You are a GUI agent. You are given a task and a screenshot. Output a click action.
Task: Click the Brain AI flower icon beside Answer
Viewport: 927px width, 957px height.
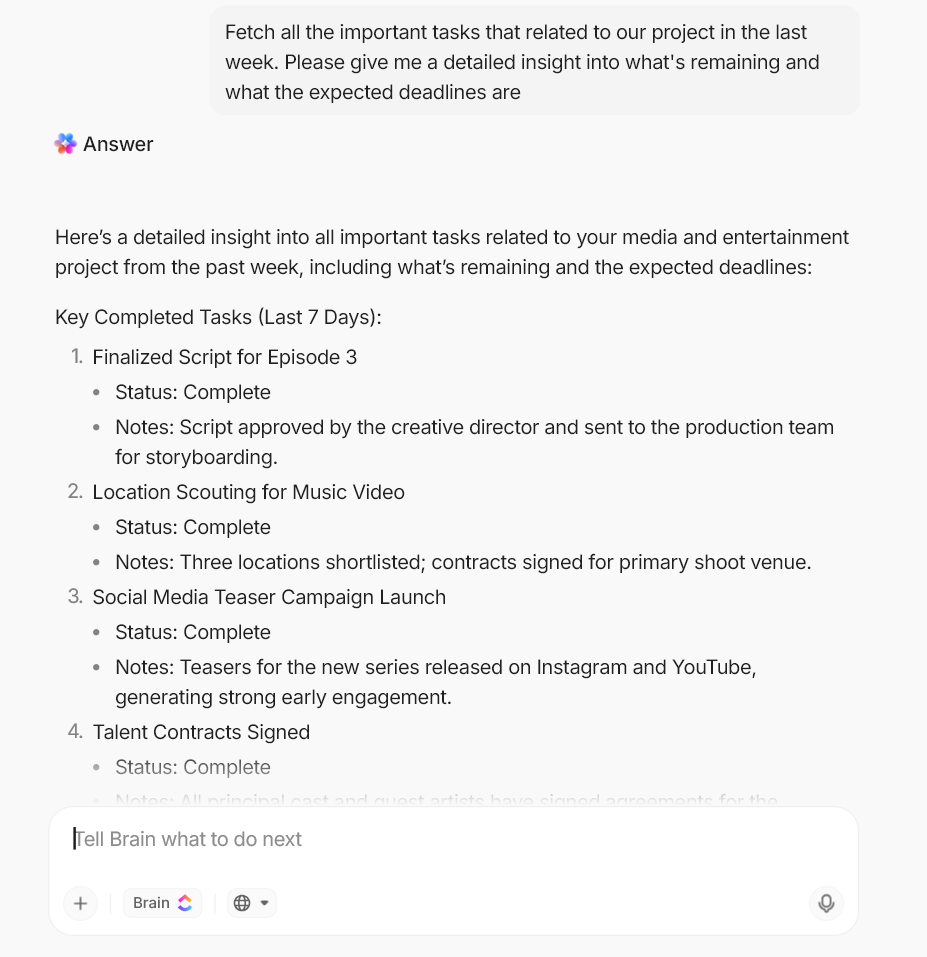[x=64, y=144]
